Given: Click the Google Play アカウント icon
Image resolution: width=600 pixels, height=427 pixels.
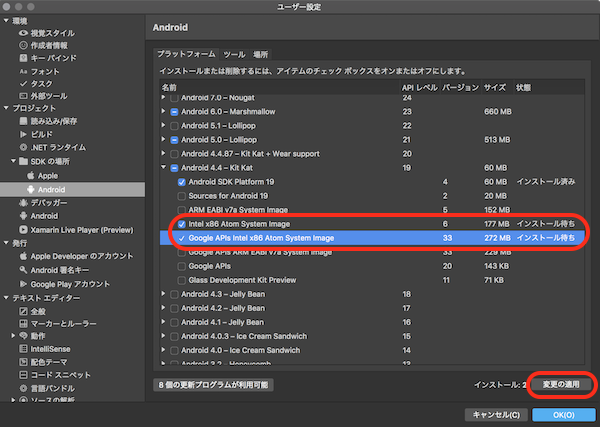Looking at the screenshot, I should [23, 284].
